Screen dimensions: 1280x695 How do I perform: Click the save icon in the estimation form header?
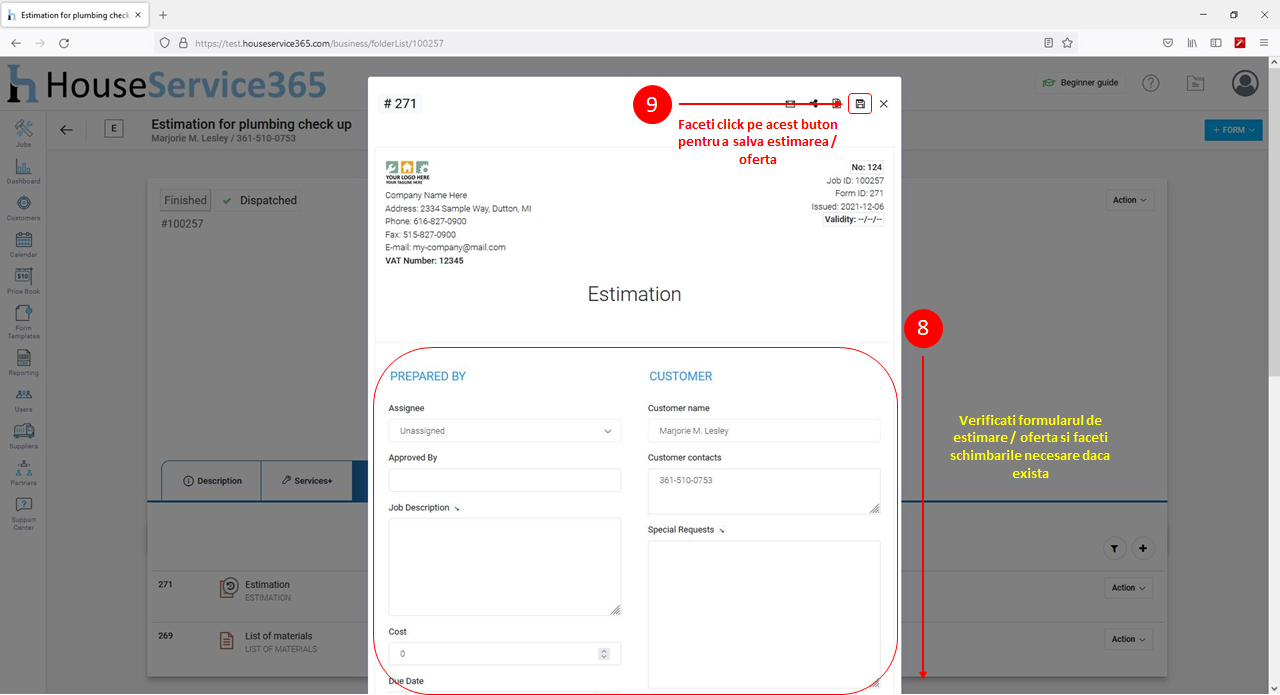pos(860,103)
